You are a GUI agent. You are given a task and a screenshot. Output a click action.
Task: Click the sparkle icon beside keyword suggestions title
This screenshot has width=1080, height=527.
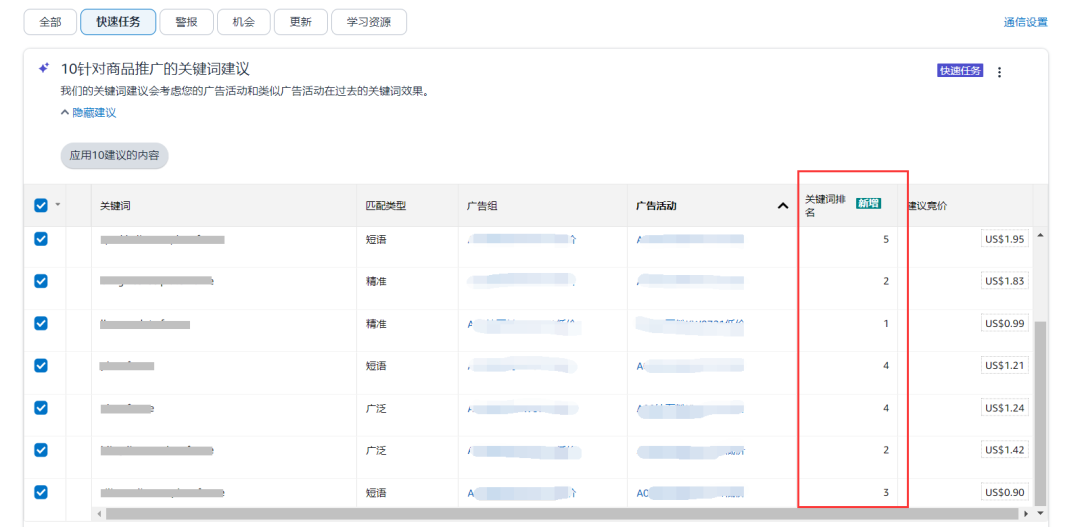[x=43, y=69]
